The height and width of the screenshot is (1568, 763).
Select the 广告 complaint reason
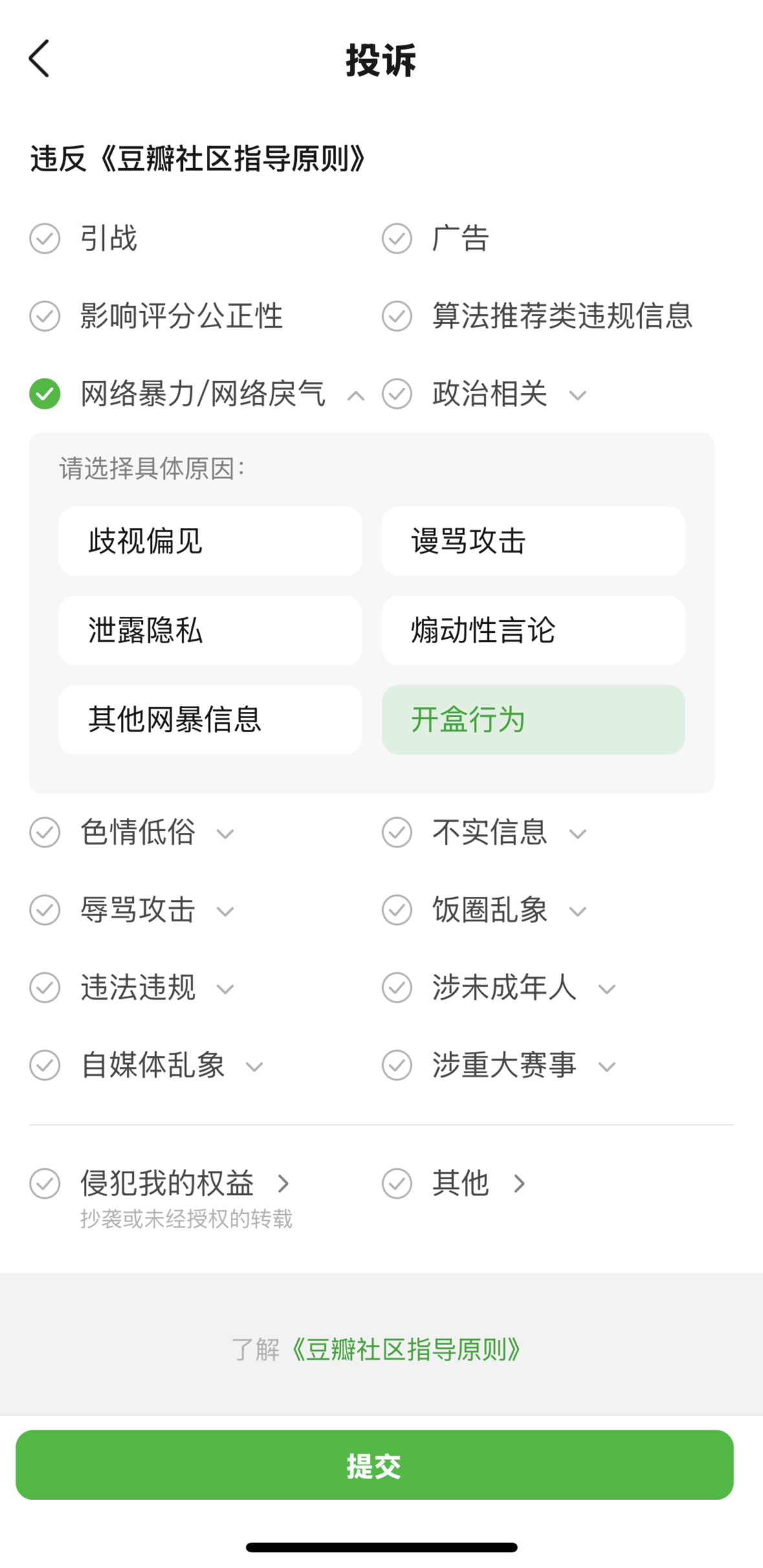pos(396,239)
